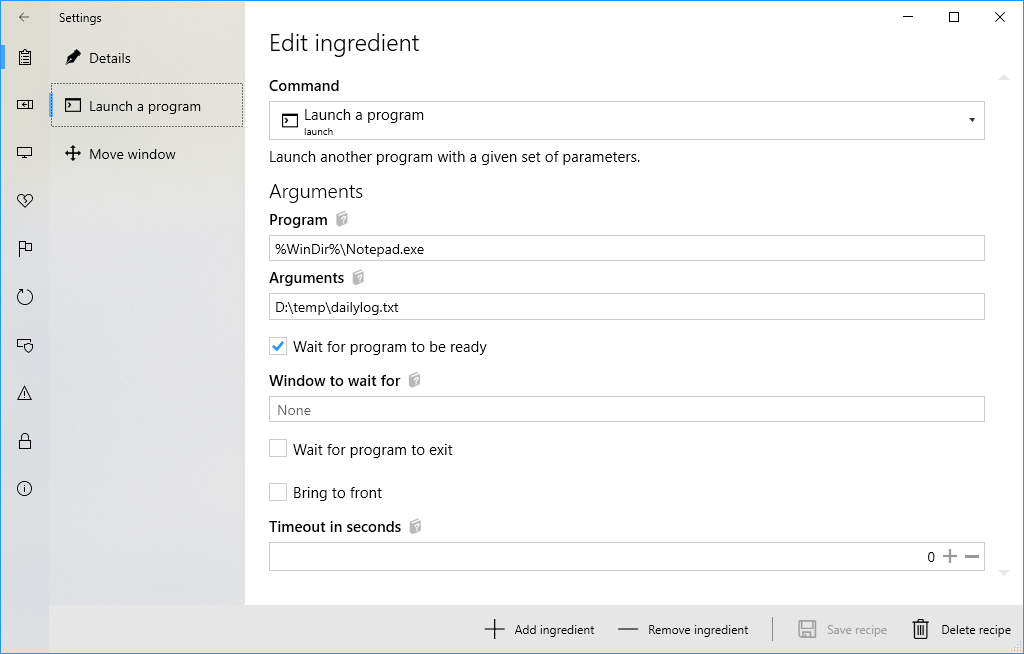
Task: Go back with the arrow beside Settings
Action: tap(24, 18)
